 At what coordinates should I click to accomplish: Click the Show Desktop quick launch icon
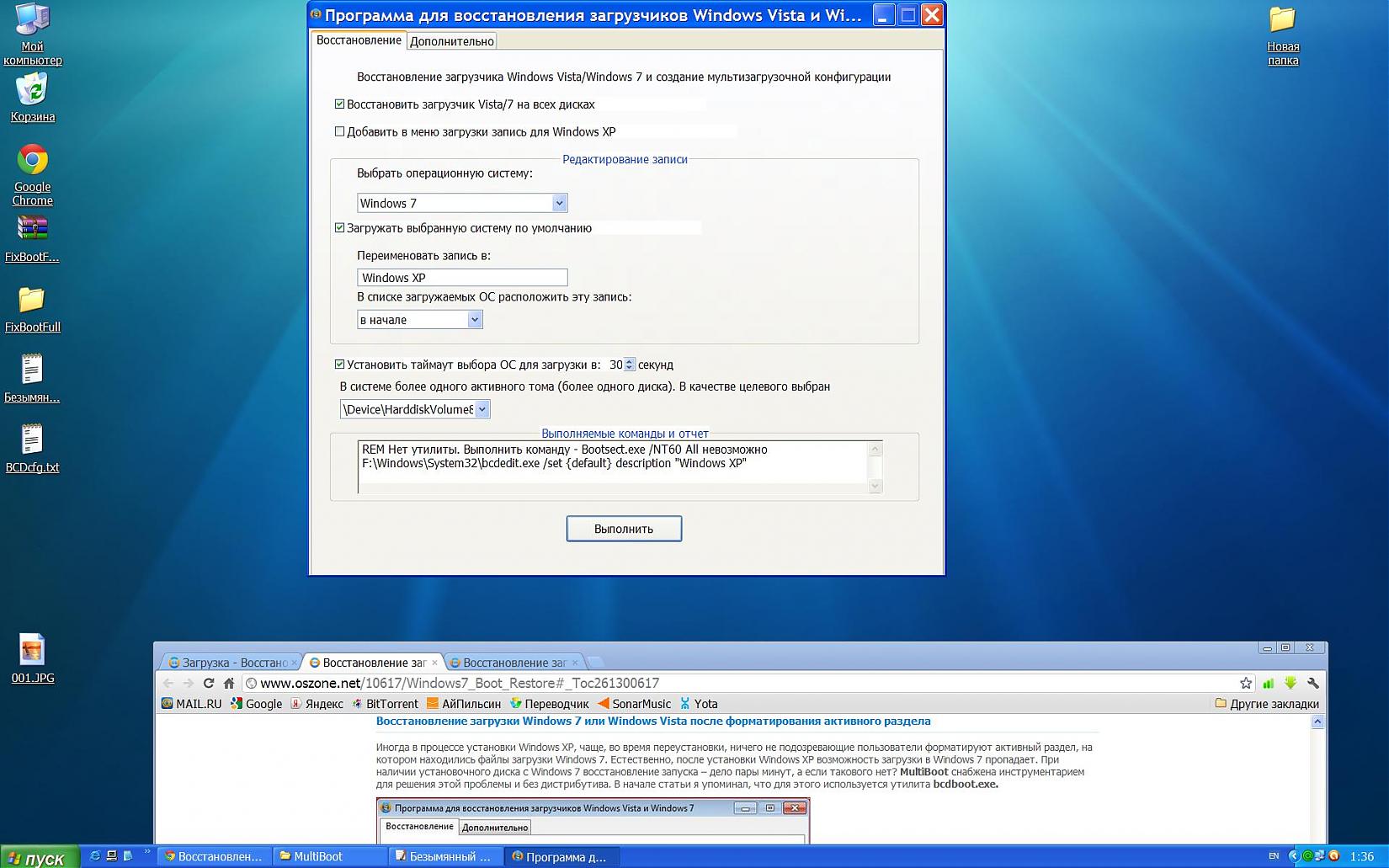111,855
